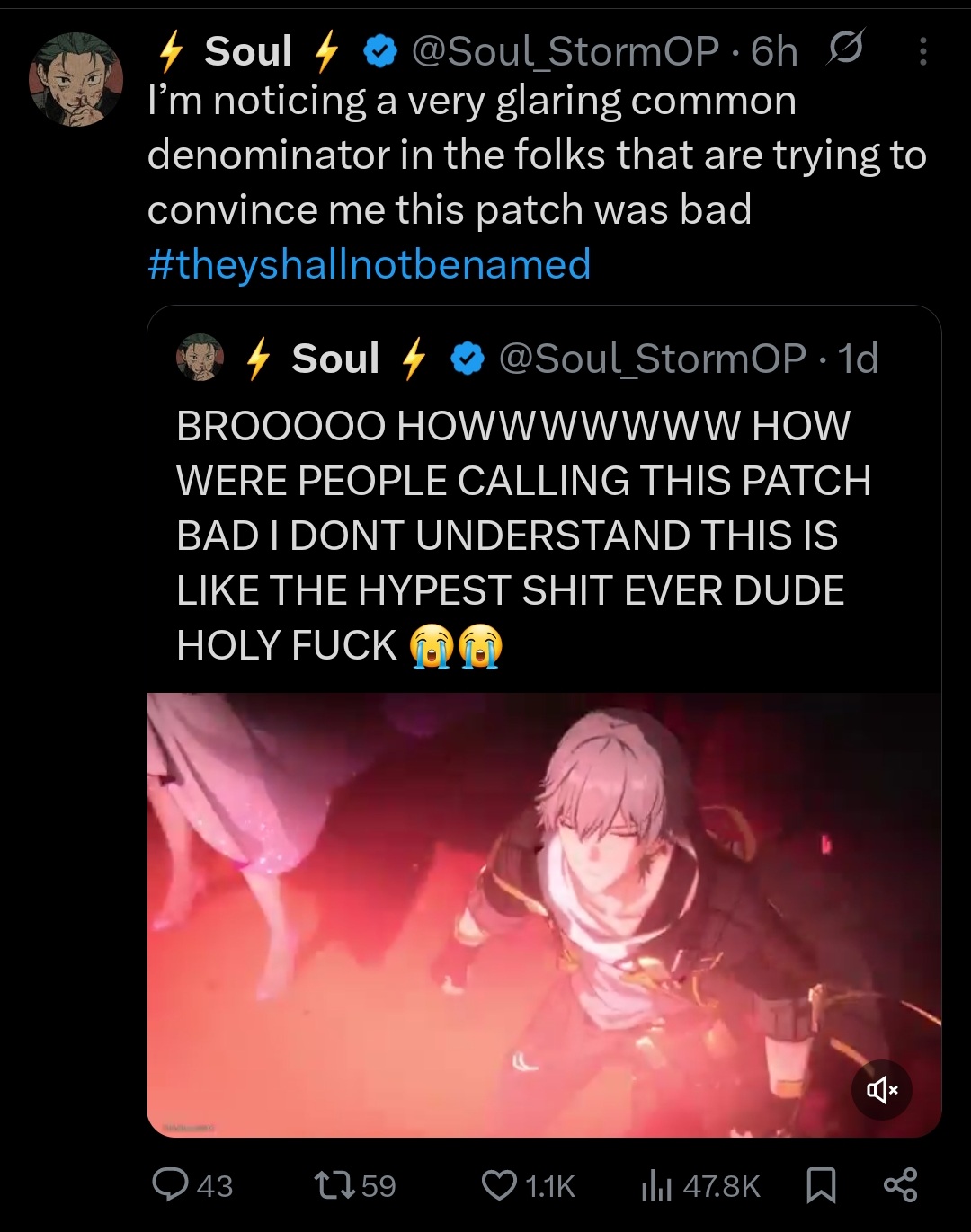
Task: Tap the Soul display name at top
Action: (248, 51)
